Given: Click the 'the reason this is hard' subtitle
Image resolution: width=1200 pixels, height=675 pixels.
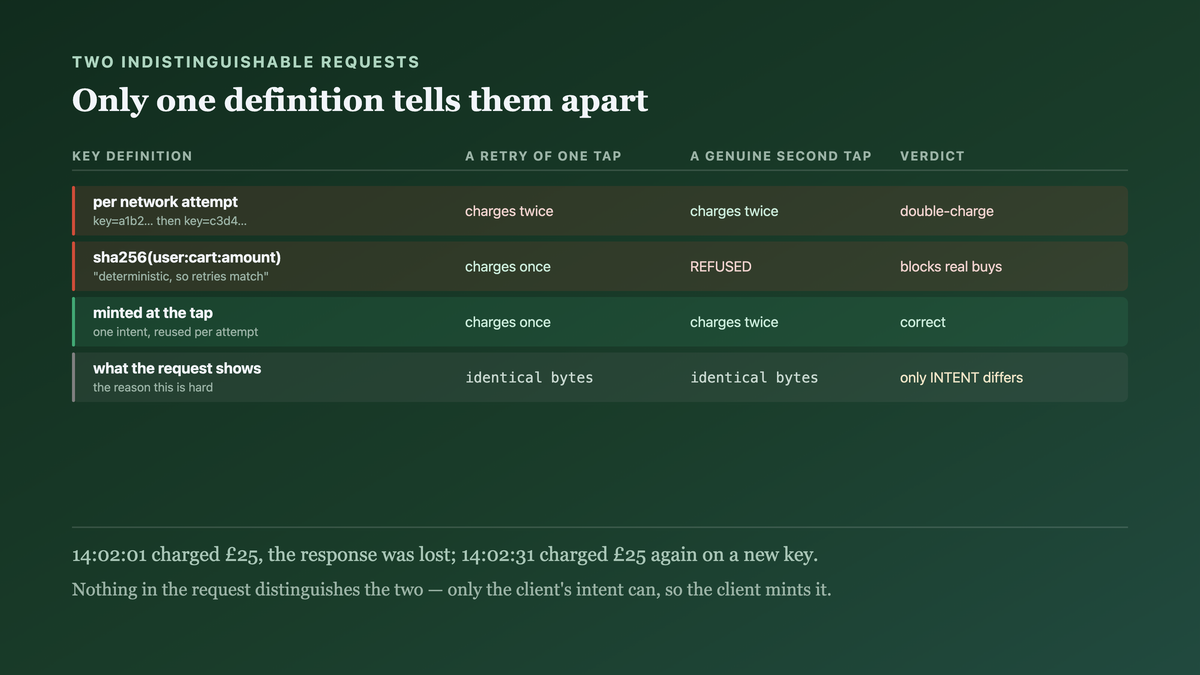Looking at the screenshot, I should pyautogui.click(x=153, y=387).
